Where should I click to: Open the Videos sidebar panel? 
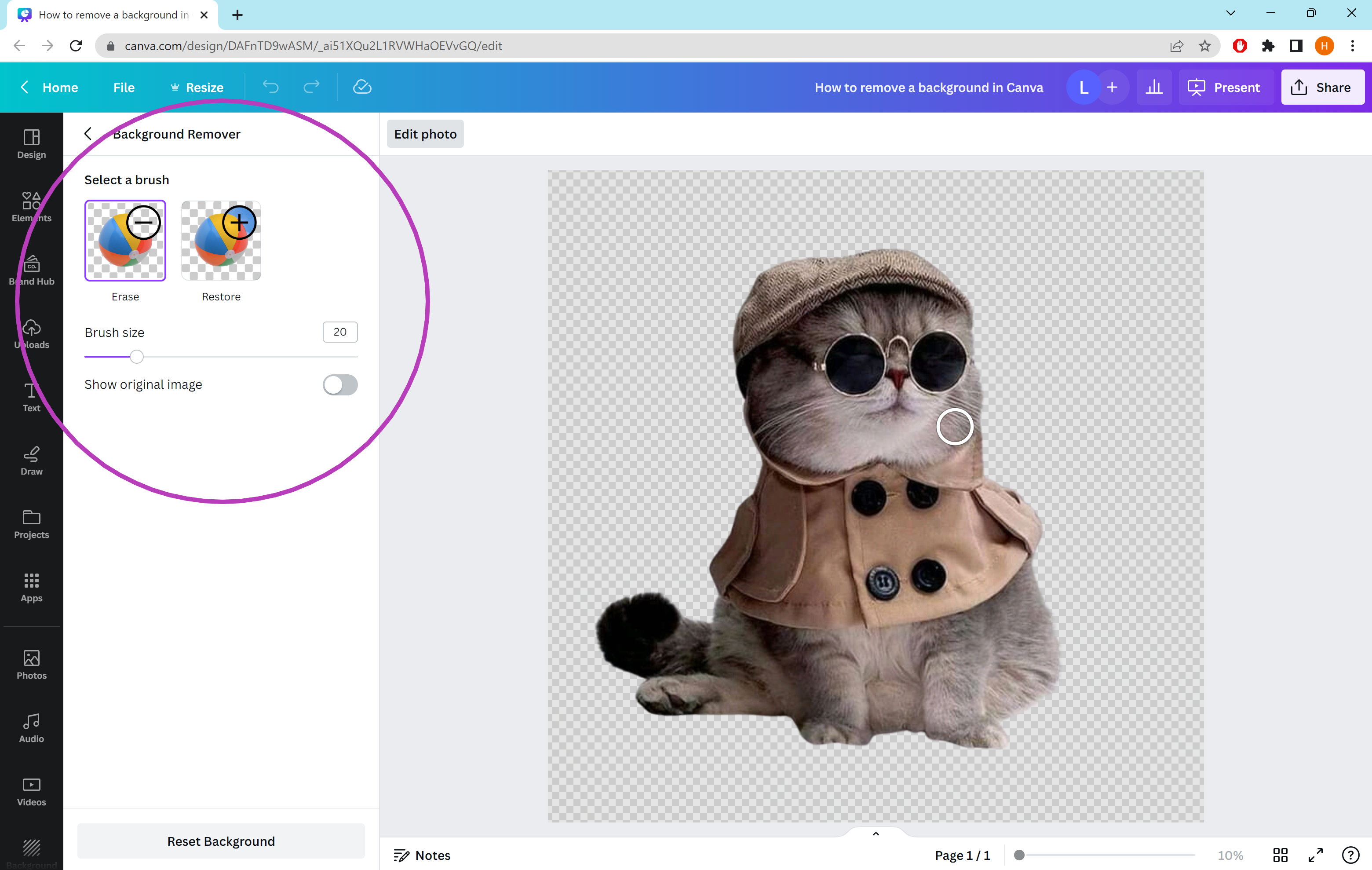pos(31,791)
